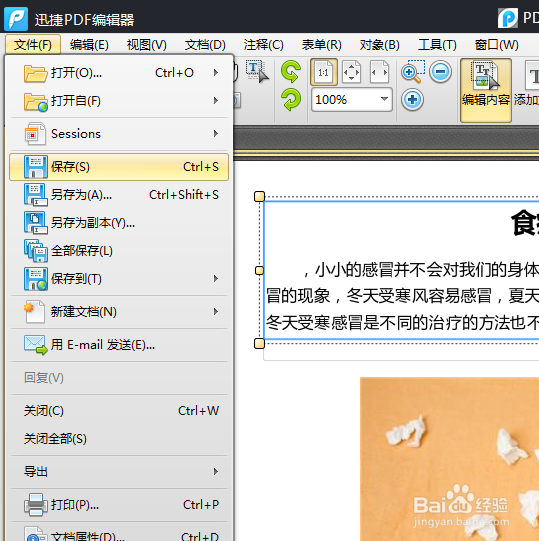Select the marquee zoom tool
539x541 pixels.
(413, 71)
